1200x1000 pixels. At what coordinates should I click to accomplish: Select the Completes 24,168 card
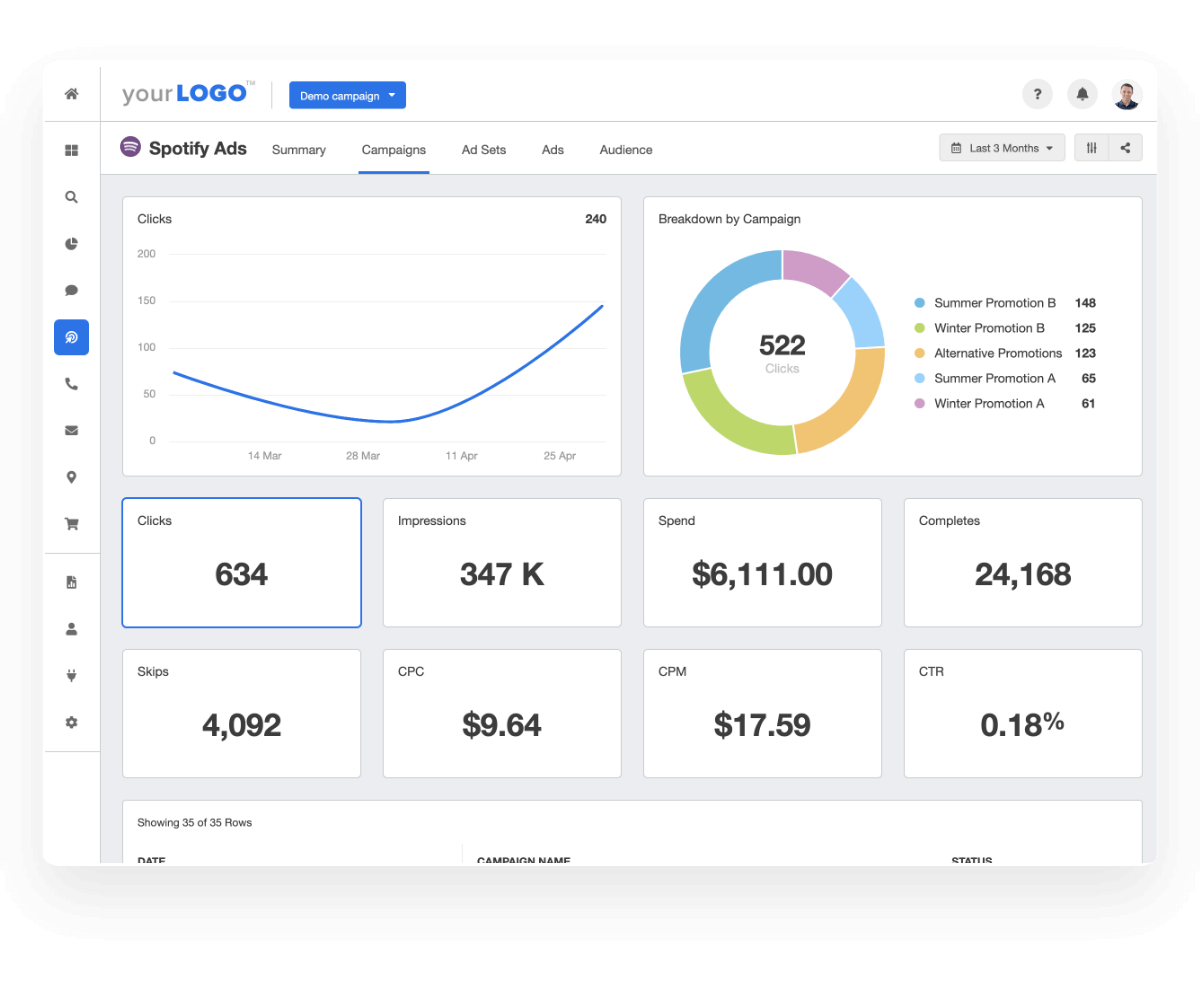(x=1023, y=563)
